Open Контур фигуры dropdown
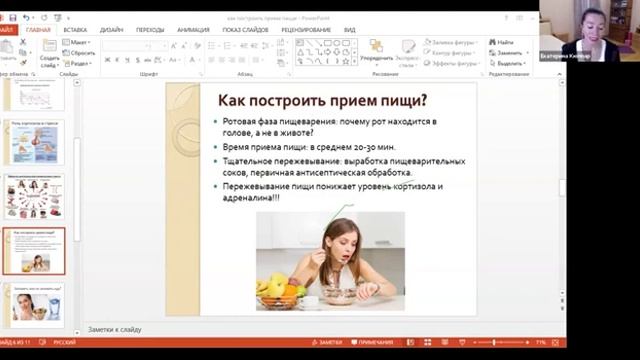 tap(449, 53)
